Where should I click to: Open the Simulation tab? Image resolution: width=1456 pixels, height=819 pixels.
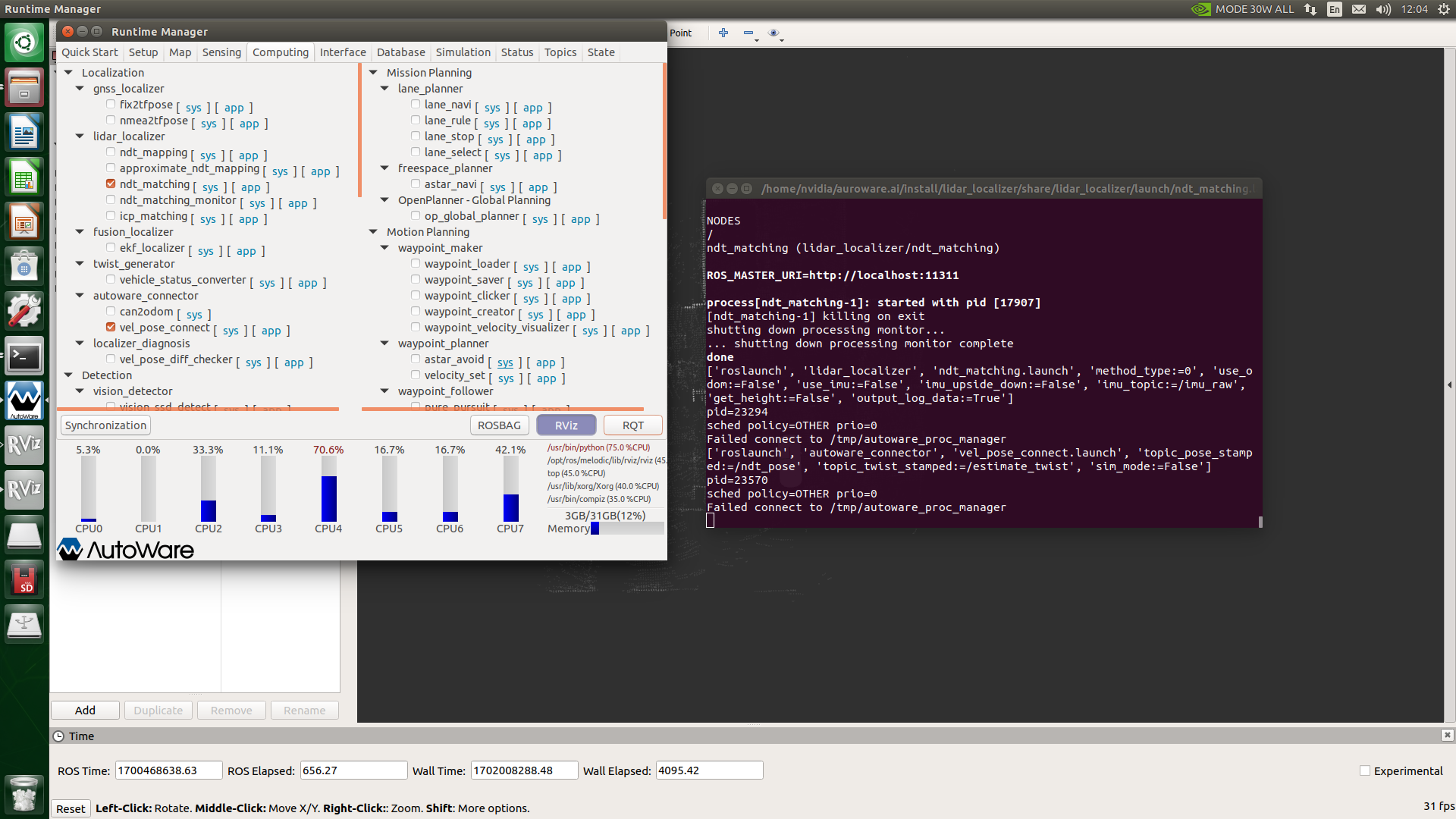(463, 52)
